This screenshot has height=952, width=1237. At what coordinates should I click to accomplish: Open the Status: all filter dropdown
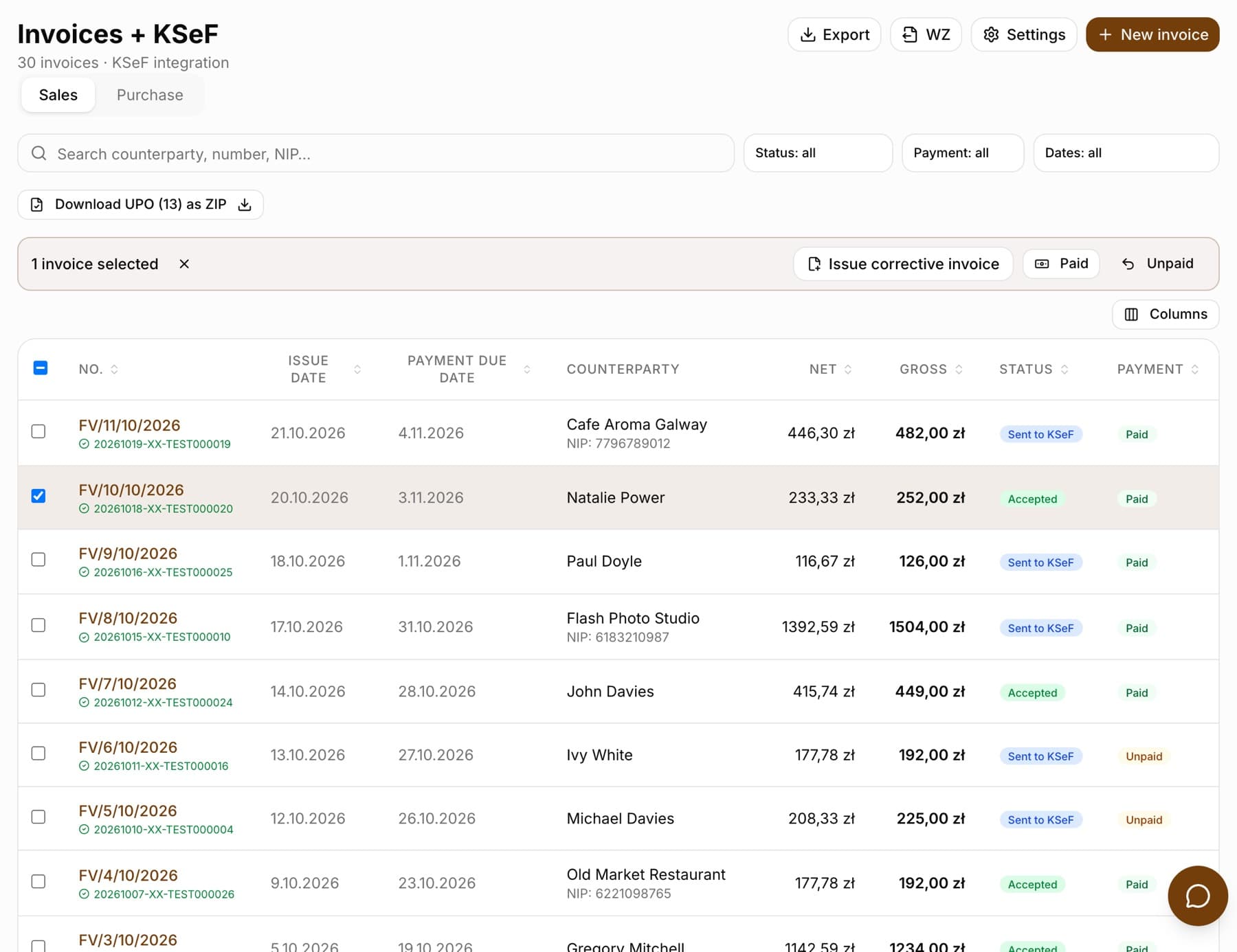click(818, 153)
